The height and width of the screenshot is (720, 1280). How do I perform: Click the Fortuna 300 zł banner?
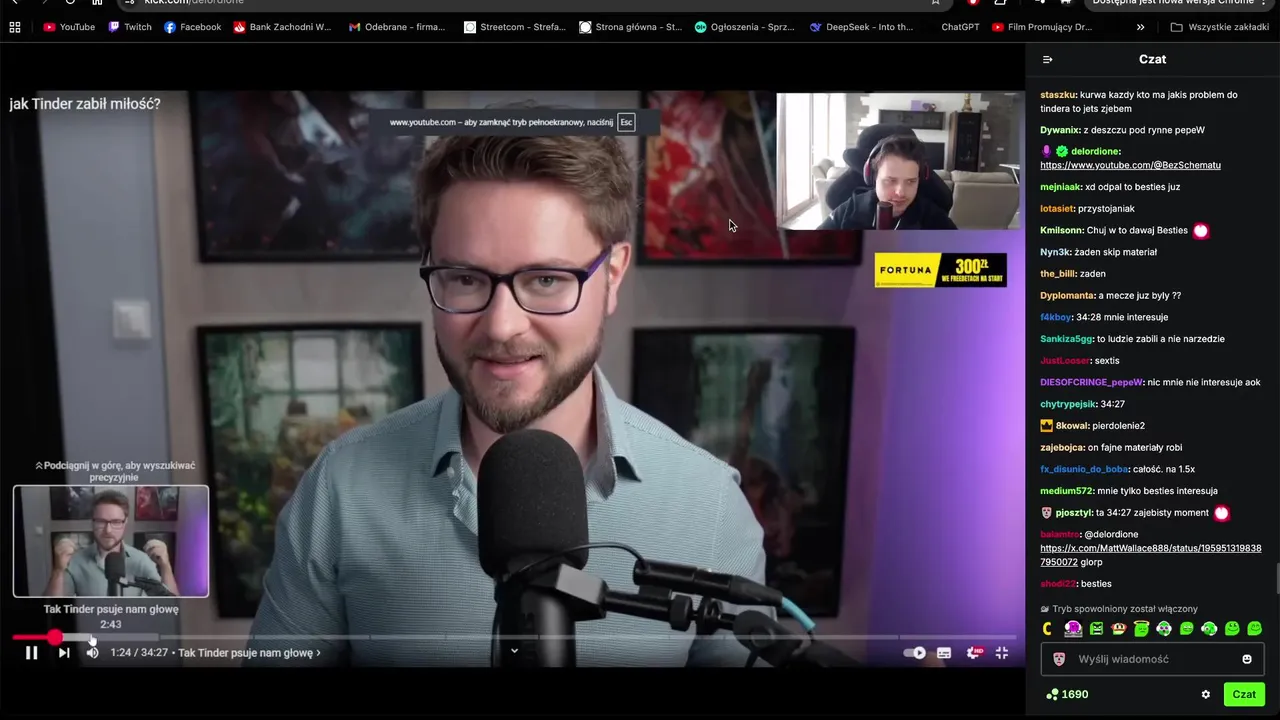pyautogui.click(x=941, y=270)
